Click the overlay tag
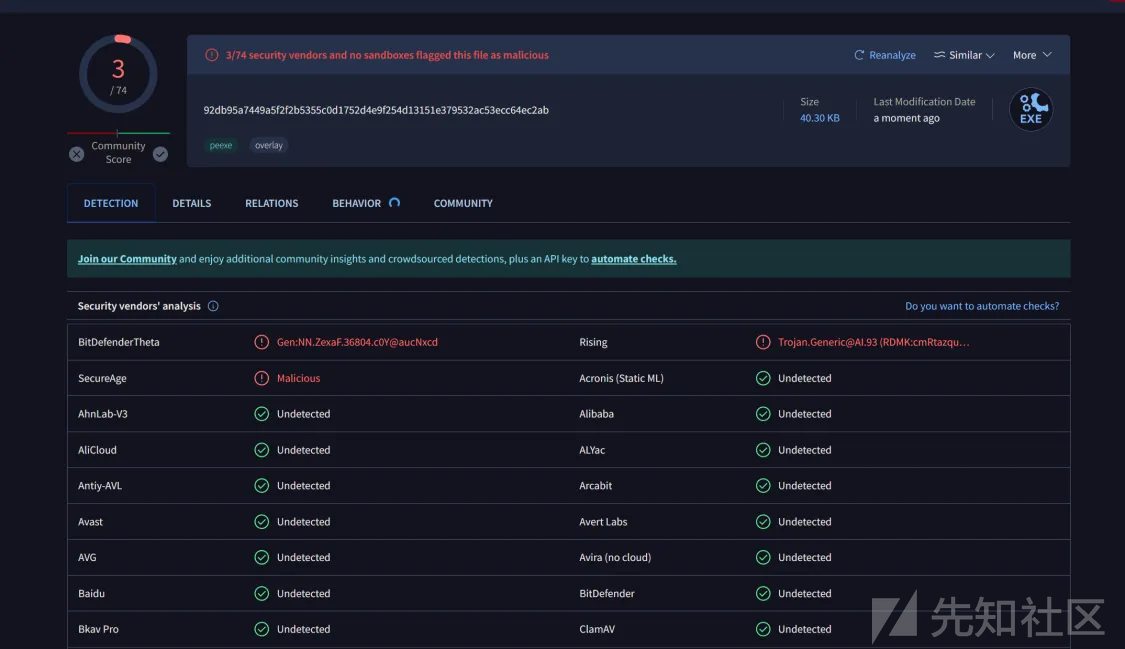This screenshot has height=649, width=1125. 269,145
